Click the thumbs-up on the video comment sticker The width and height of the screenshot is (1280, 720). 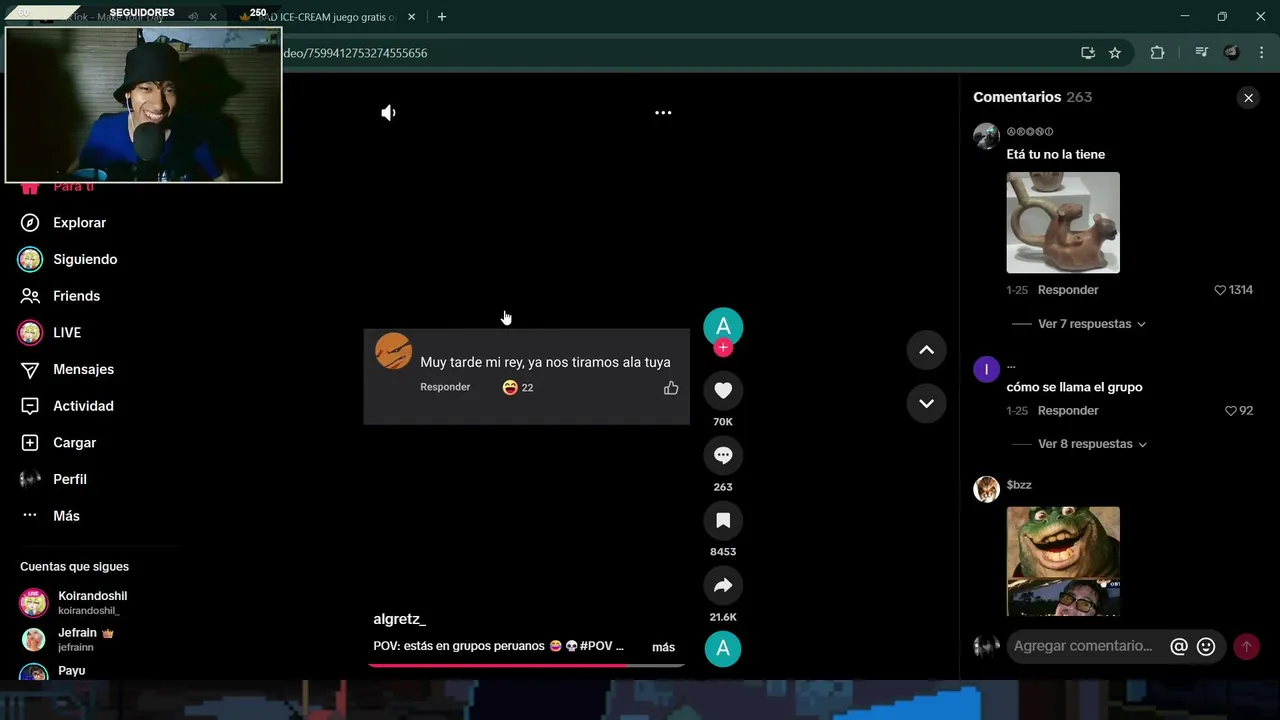671,388
